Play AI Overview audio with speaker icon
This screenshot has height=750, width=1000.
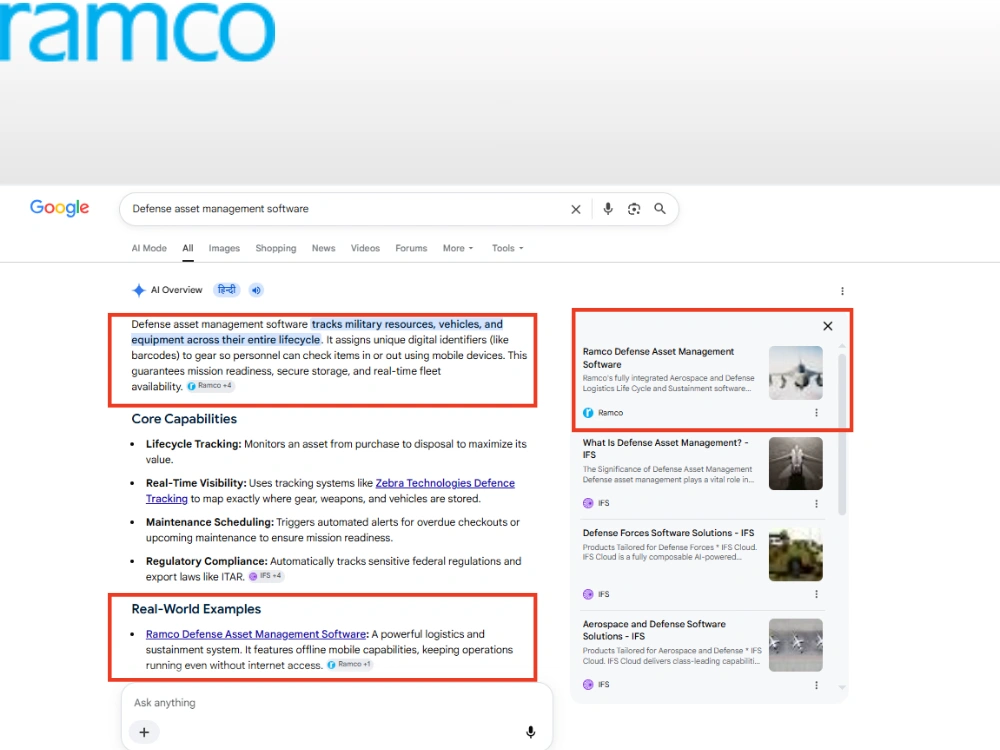click(x=256, y=290)
